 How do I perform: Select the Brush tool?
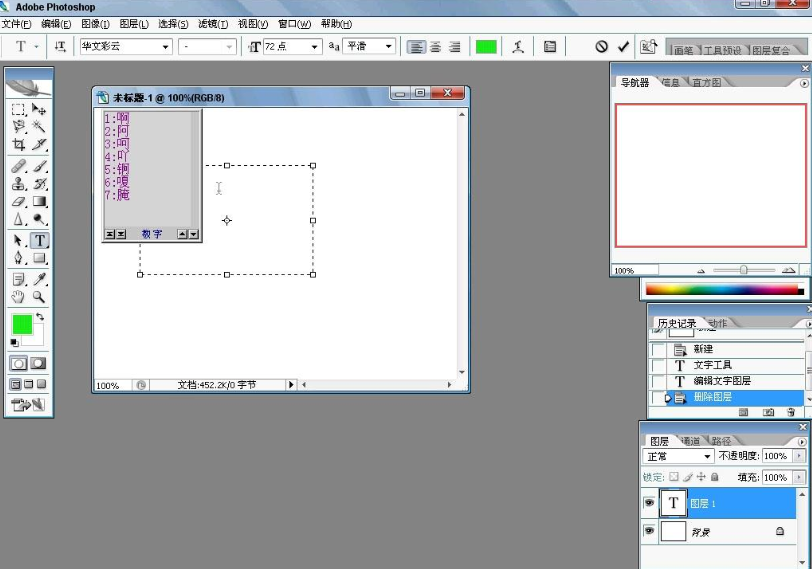tap(39, 166)
